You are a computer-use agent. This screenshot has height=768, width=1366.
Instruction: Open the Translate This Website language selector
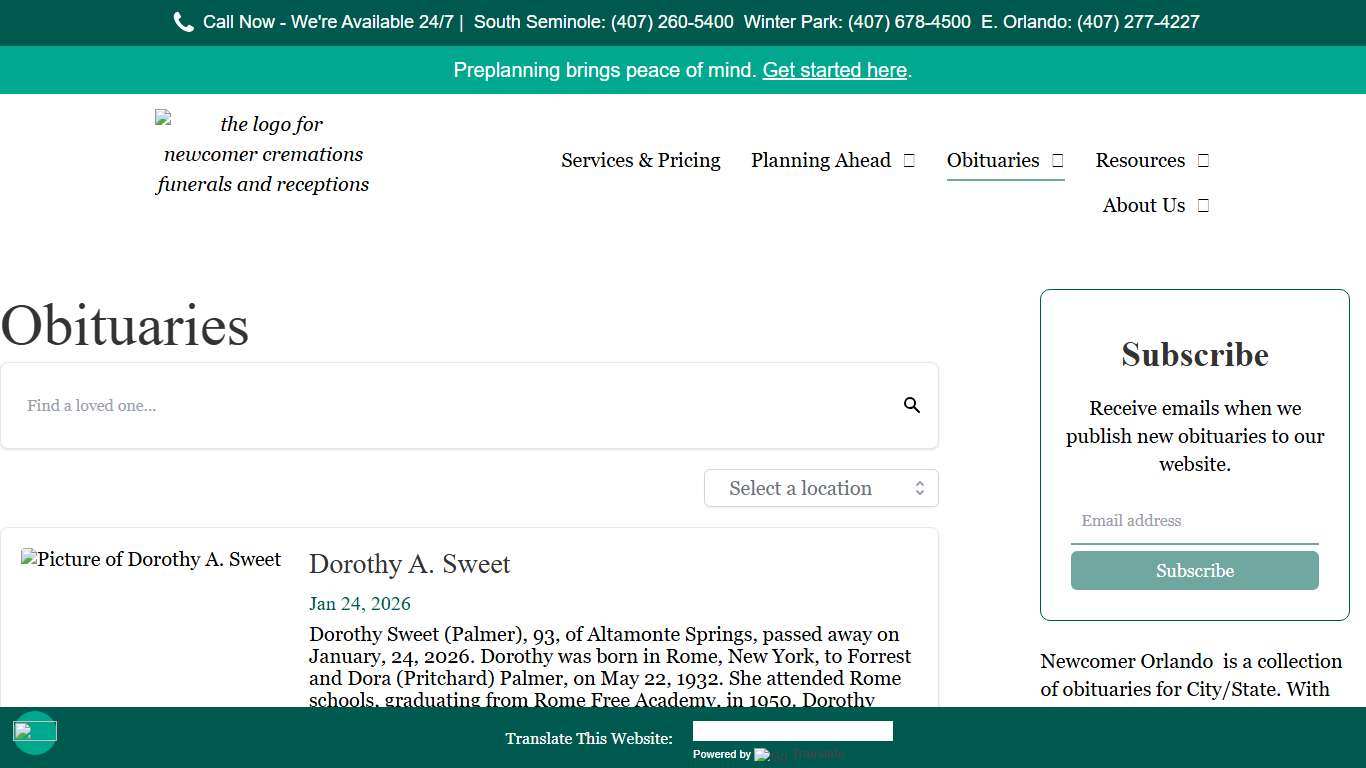coord(792,732)
